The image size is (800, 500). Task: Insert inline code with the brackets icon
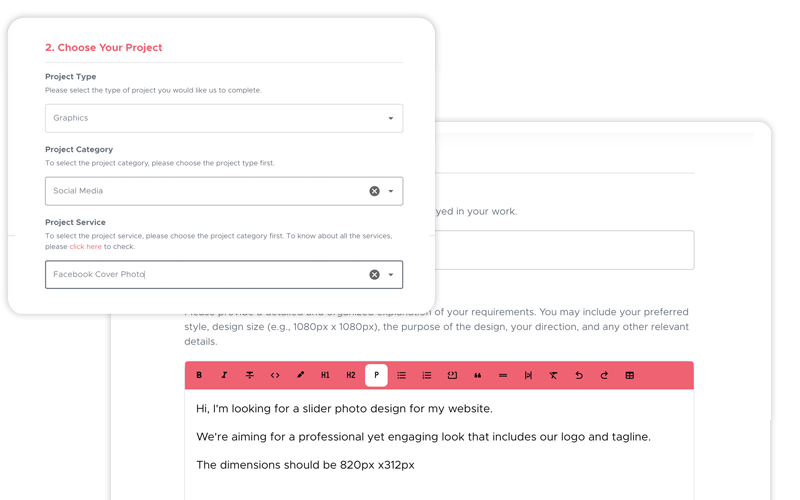point(275,375)
